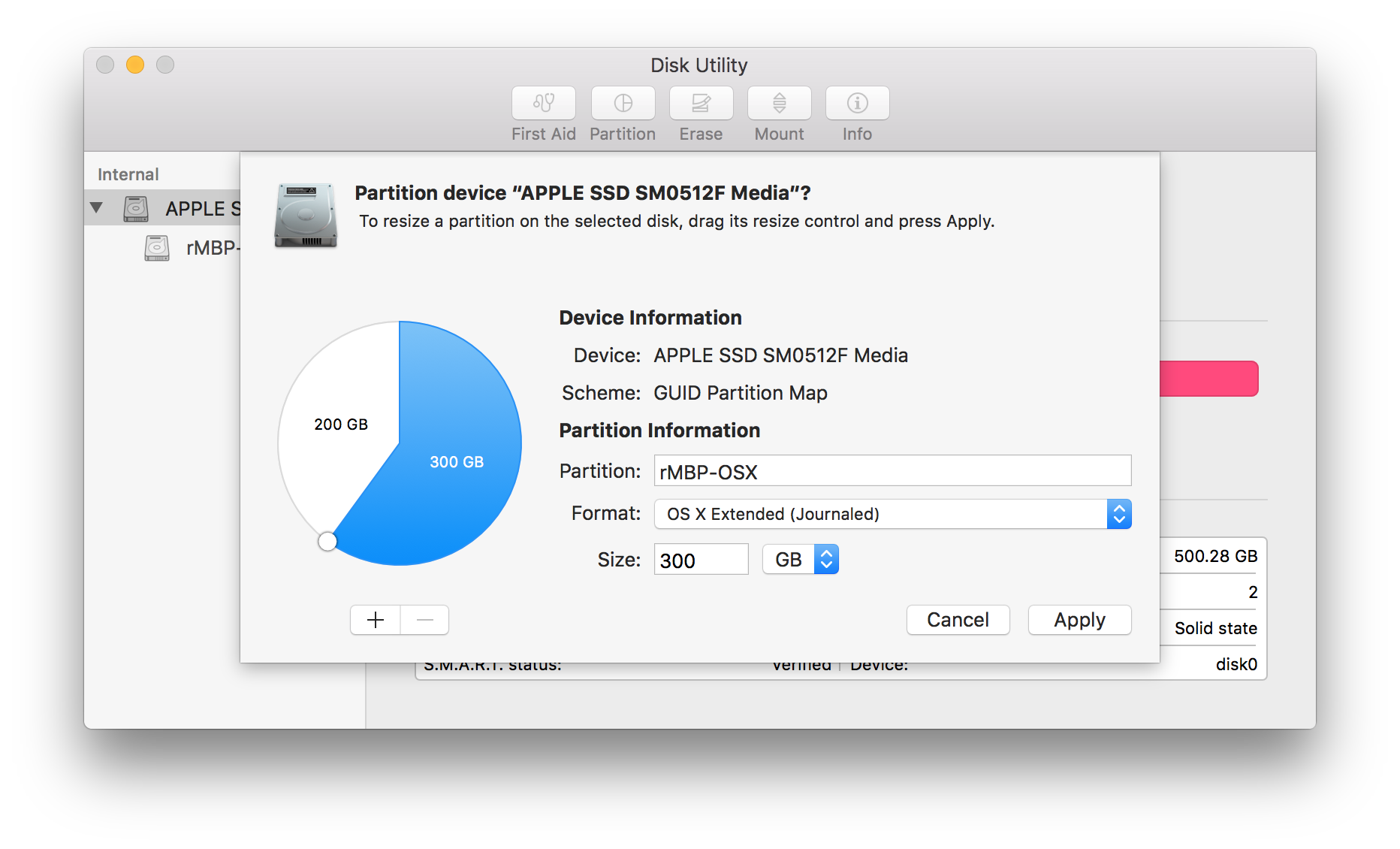The height and width of the screenshot is (849, 1400).
Task: Add a new partition with the plus button
Action: click(x=375, y=619)
